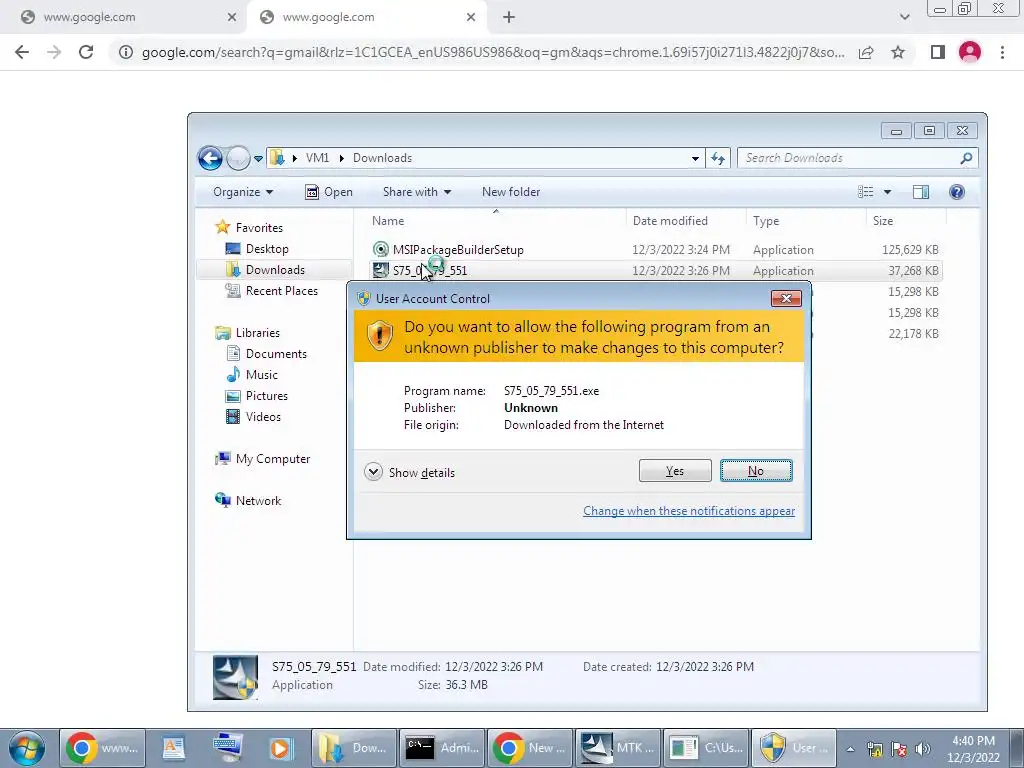Click No in the User Account Control dialog
Image resolution: width=1024 pixels, height=768 pixels.
click(x=756, y=471)
